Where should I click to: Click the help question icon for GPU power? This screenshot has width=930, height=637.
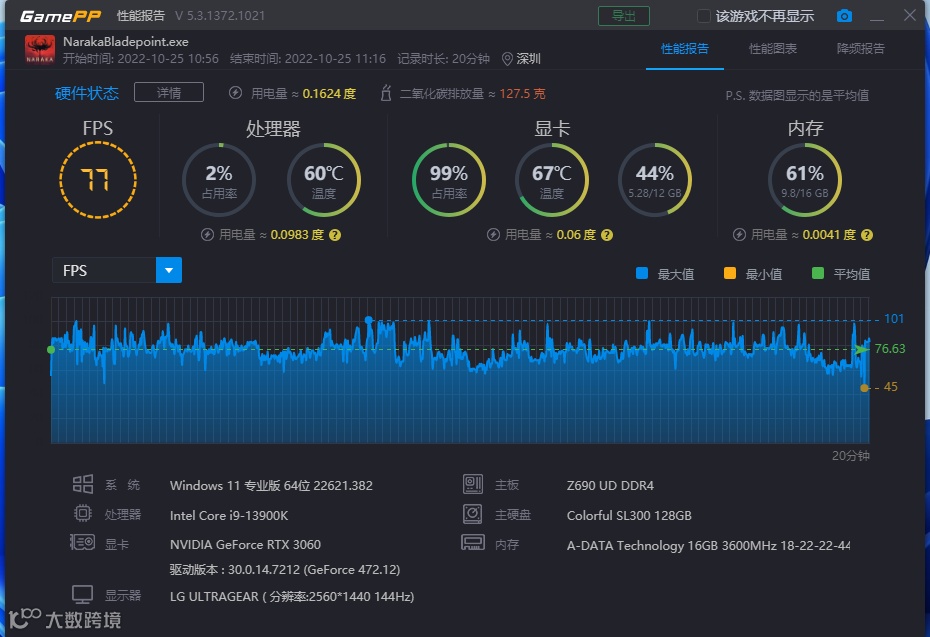point(607,235)
